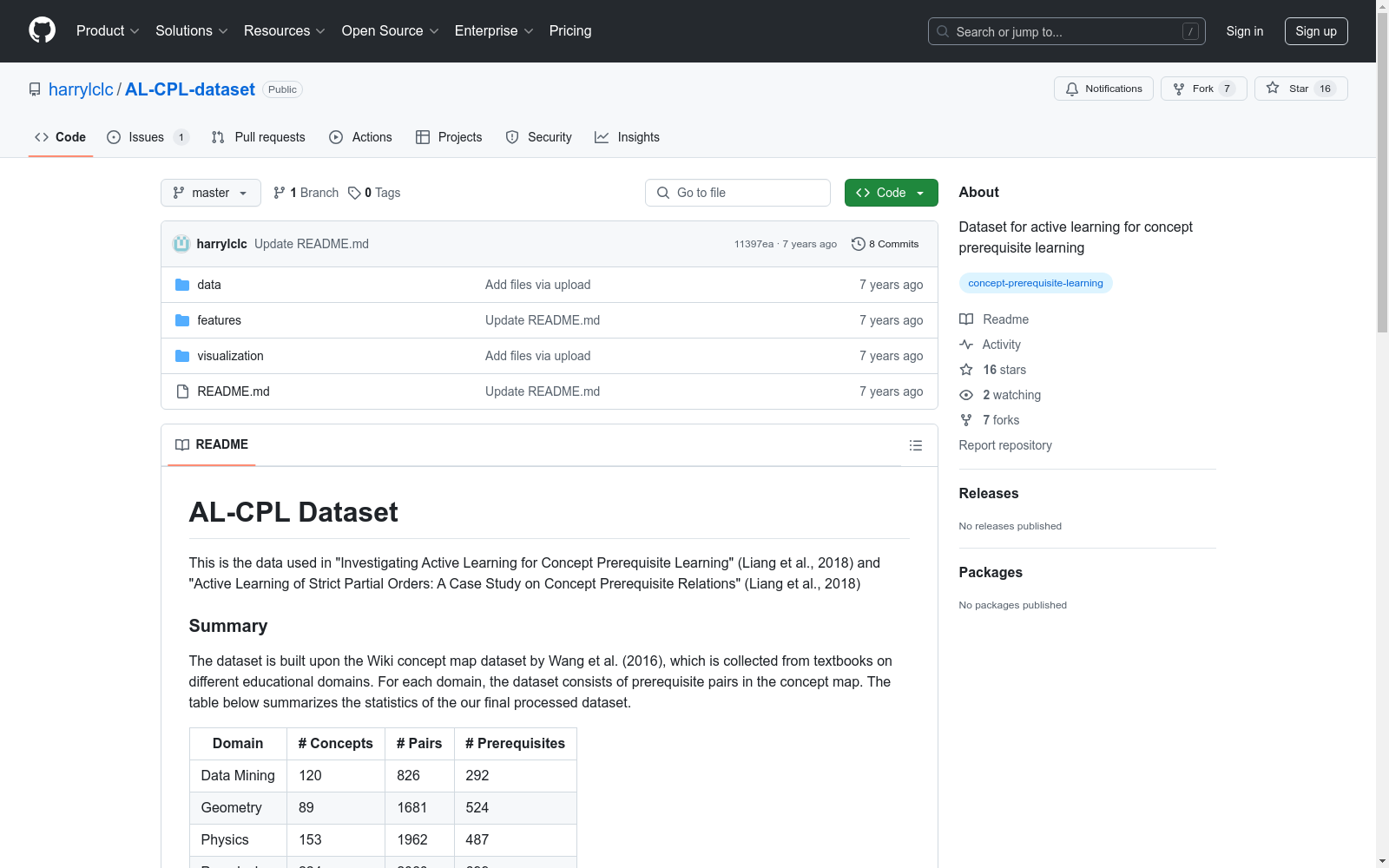1389x868 pixels.
Task: Switch to the Security tab
Action: click(x=539, y=137)
